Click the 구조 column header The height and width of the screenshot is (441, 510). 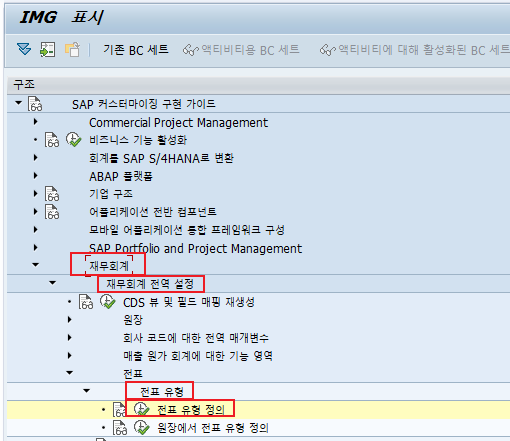coord(258,84)
